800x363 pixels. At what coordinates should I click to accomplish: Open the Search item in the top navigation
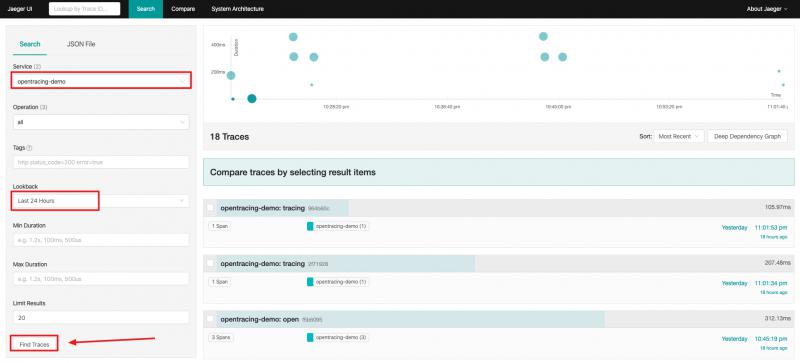[145, 9]
